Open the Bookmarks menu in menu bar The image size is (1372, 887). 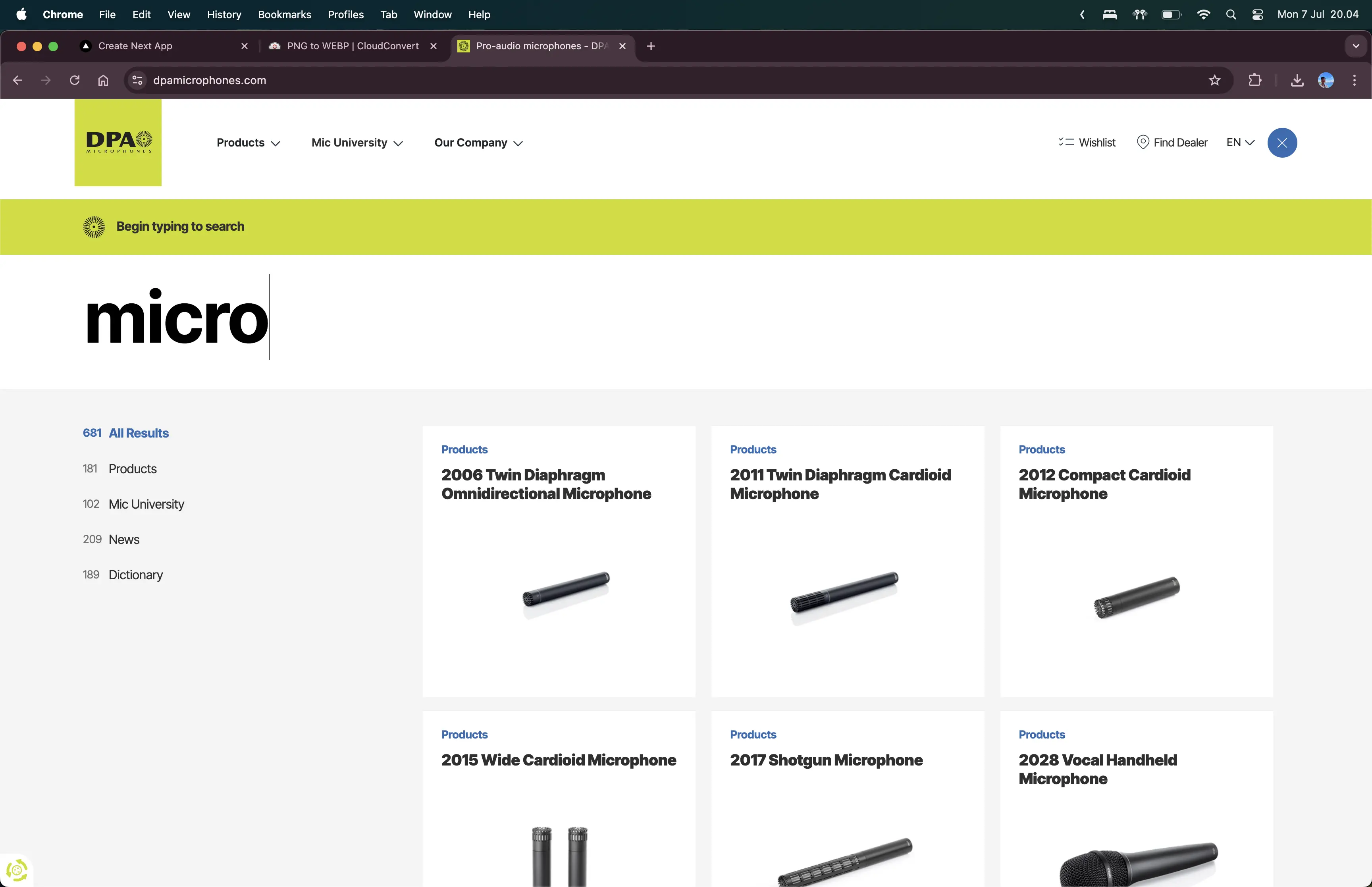pyautogui.click(x=284, y=14)
